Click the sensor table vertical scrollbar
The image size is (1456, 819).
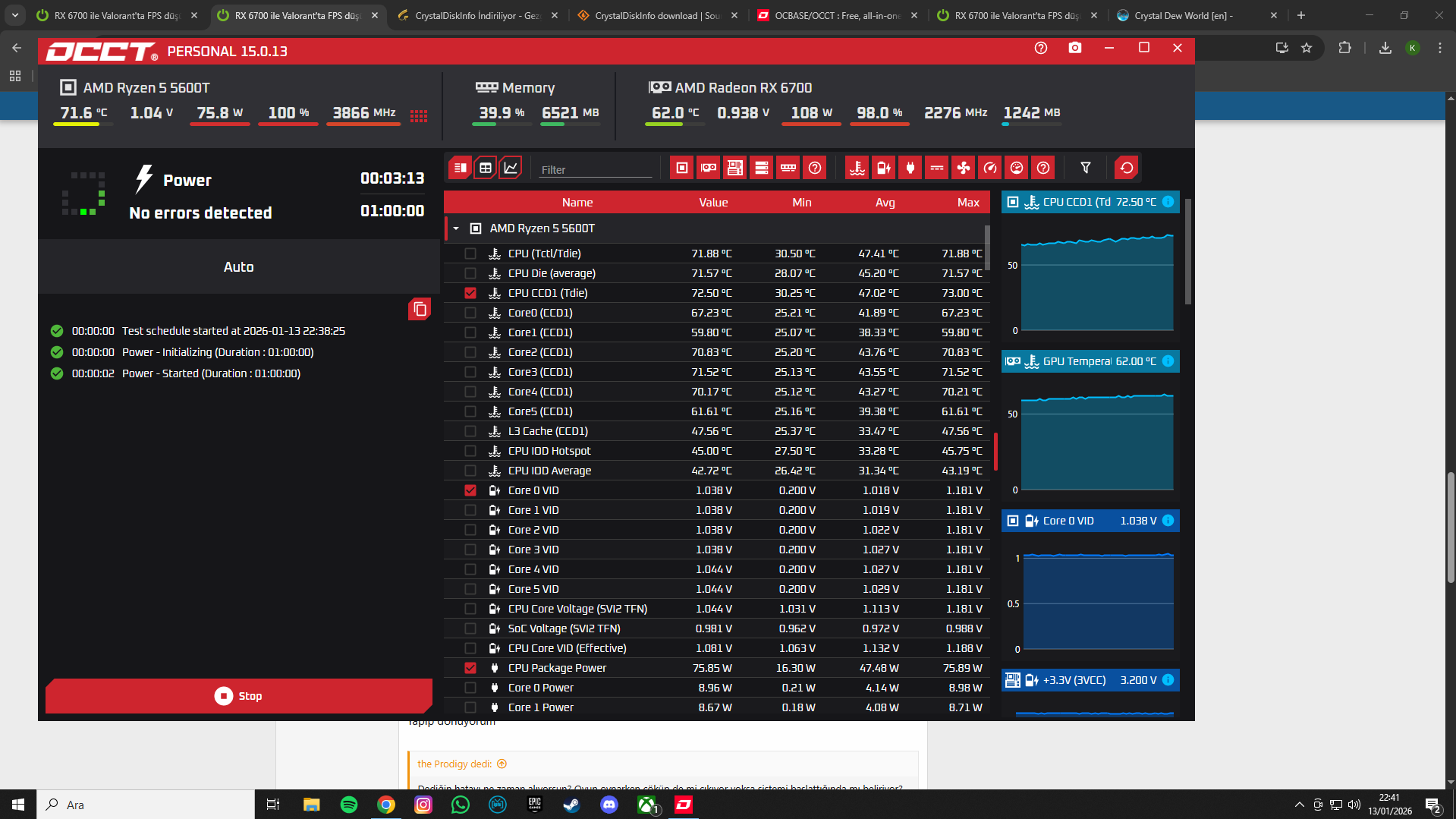tap(987, 247)
